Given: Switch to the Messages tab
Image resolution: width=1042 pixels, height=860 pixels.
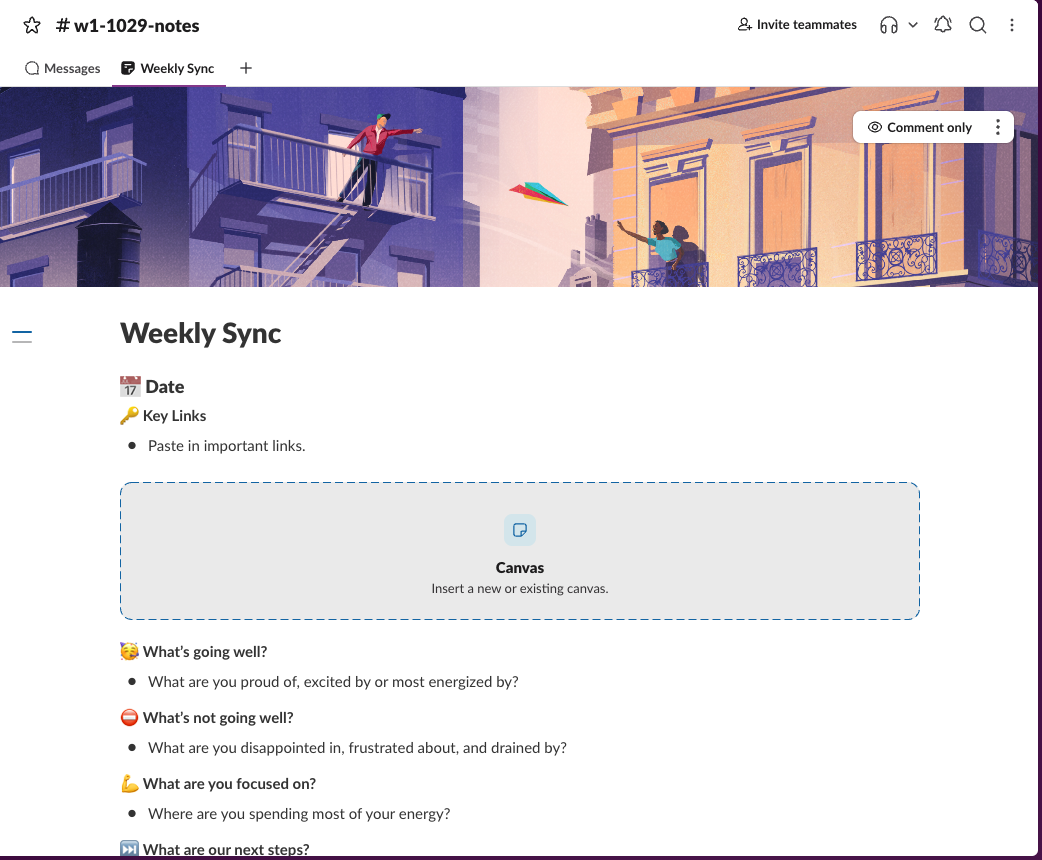Looking at the screenshot, I should tap(62, 68).
